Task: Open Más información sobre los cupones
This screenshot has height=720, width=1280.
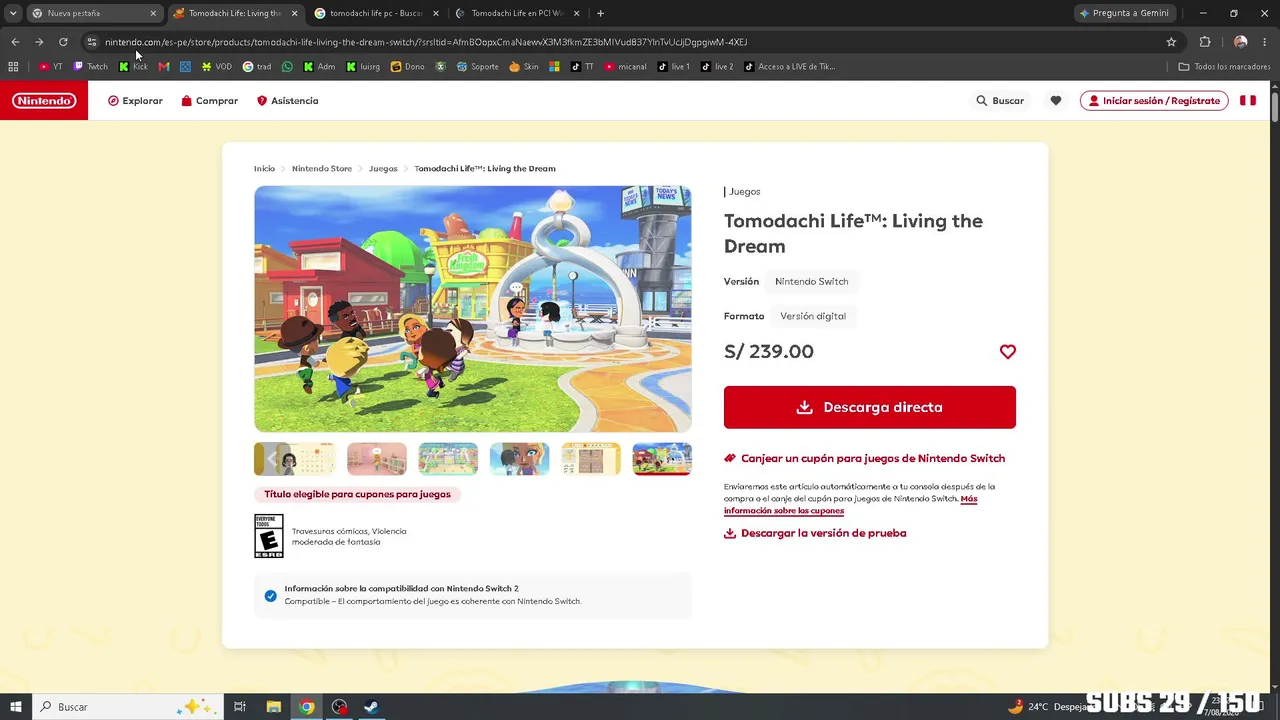Action: pyautogui.click(x=850, y=505)
